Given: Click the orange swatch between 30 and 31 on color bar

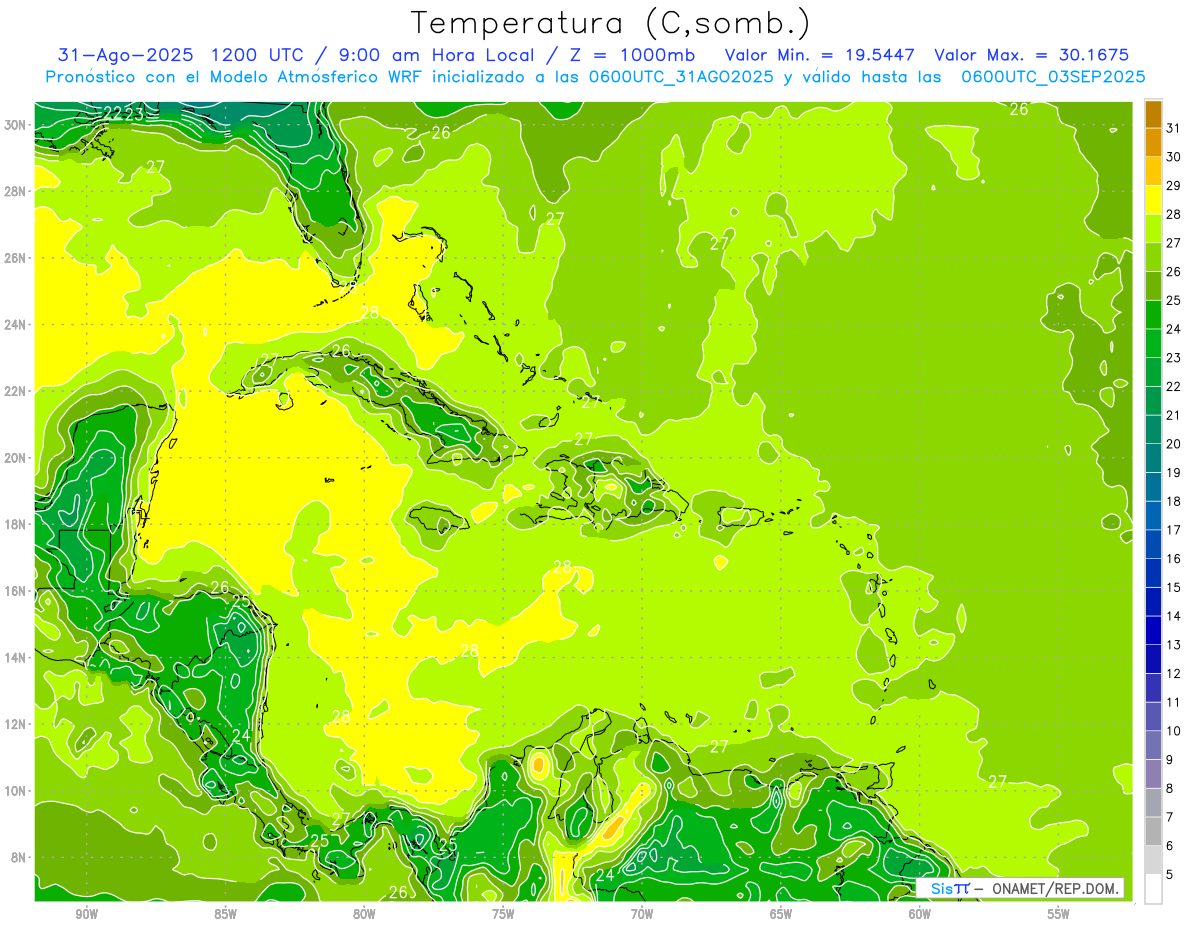Looking at the screenshot, I should (1153, 142).
